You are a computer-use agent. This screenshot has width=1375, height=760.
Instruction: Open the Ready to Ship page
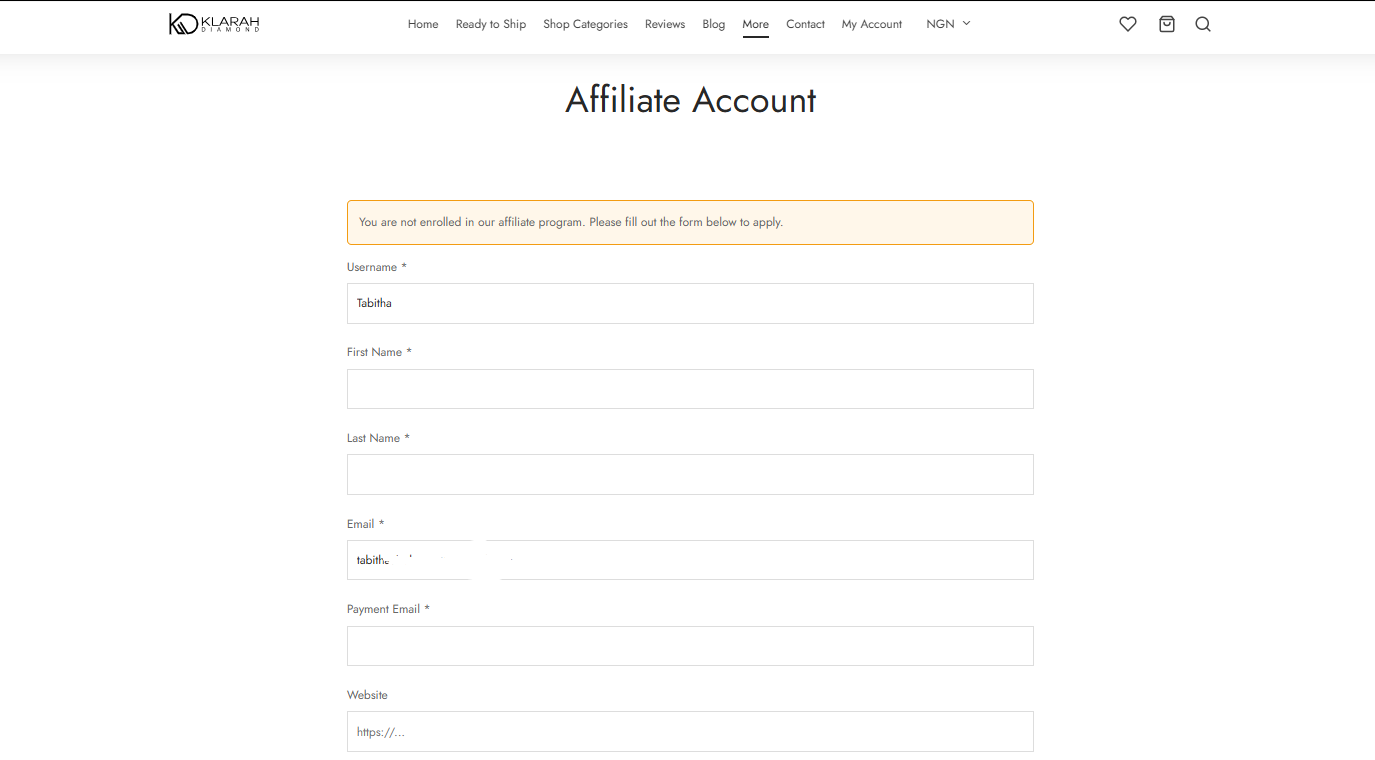pyautogui.click(x=490, y=24)
